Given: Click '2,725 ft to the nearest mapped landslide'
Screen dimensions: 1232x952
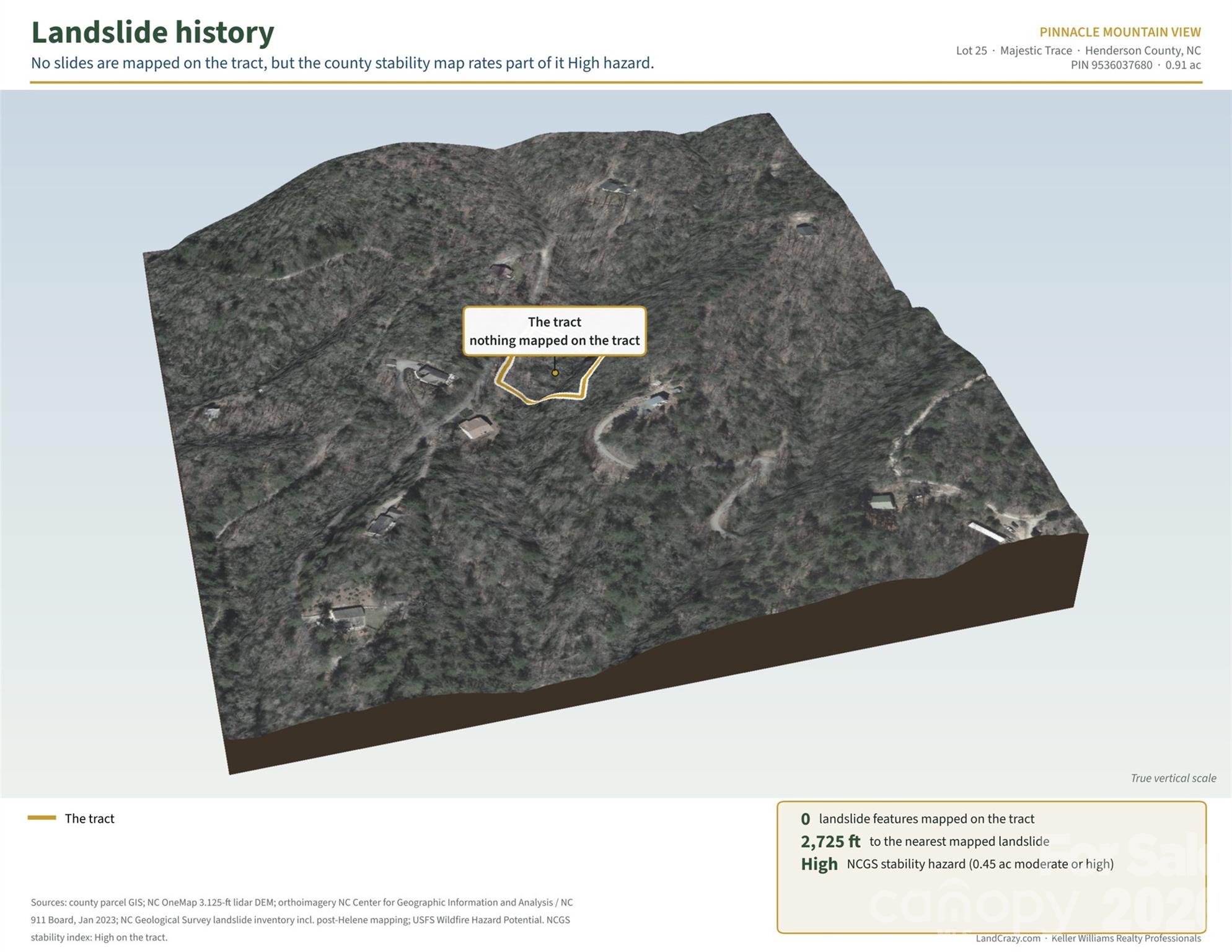Looking at the screenshot, I should 925,842.
